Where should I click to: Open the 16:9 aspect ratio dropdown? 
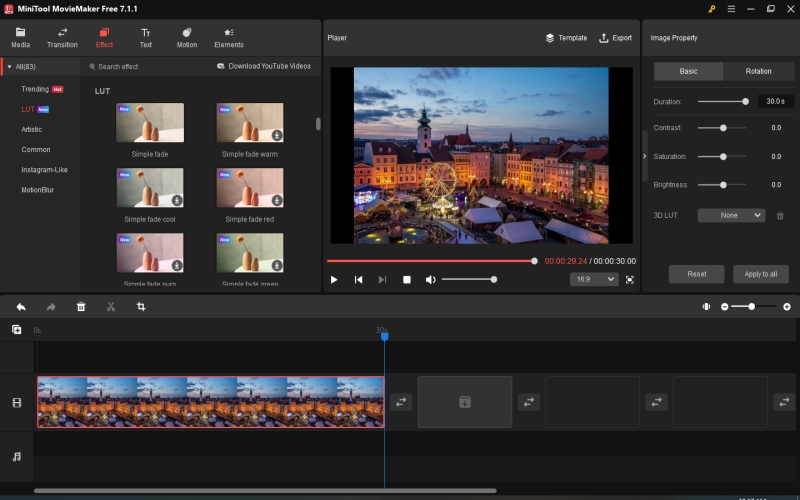pos(594,280)
